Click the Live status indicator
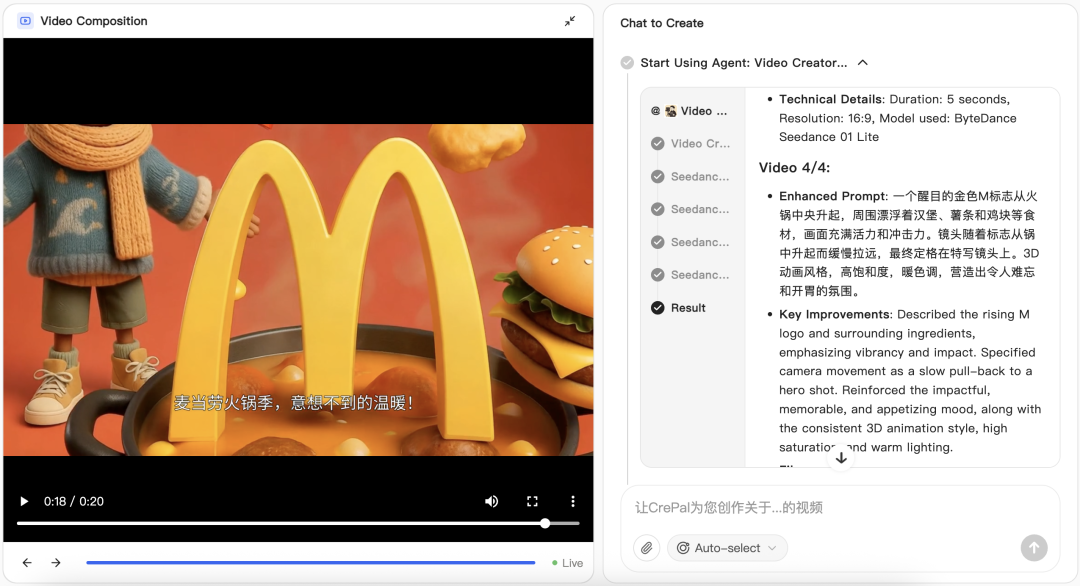Screen dimensions: 1080x586 568,563
